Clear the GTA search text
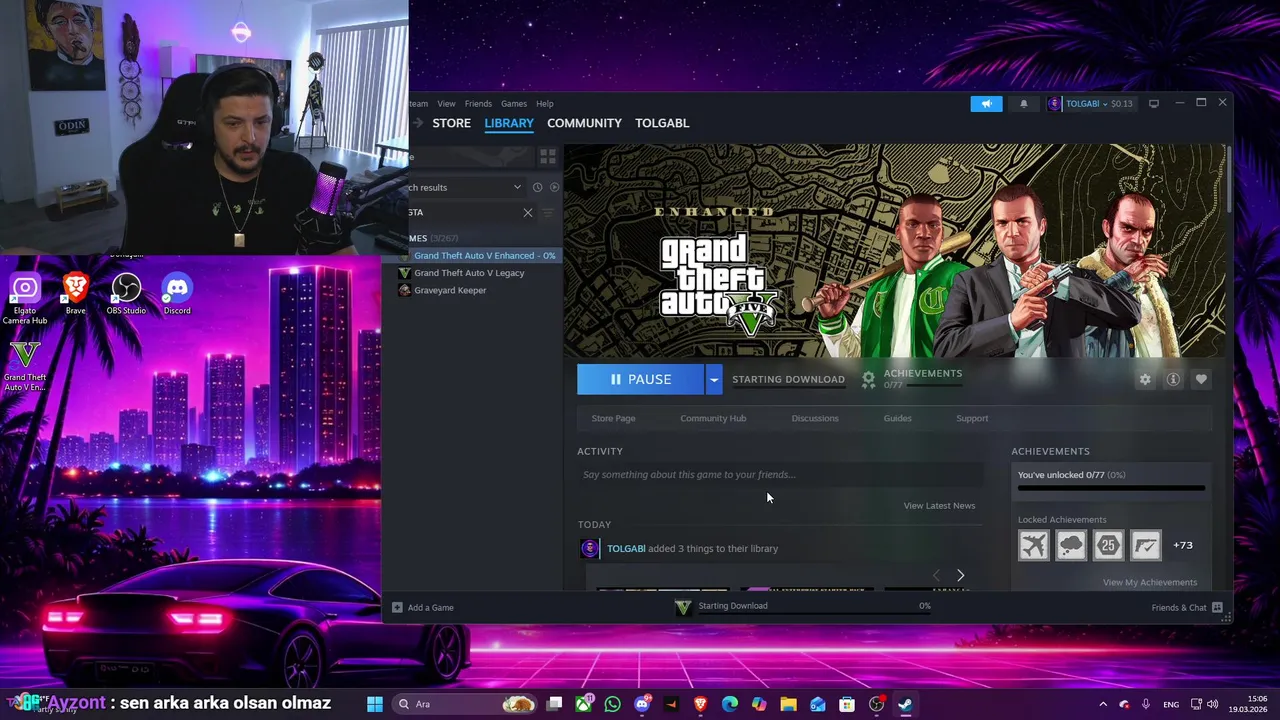 pos(528,212)
